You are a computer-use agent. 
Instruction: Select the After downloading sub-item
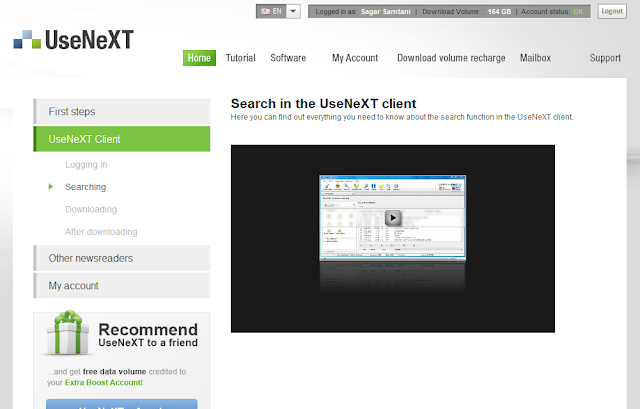[101, 232]
